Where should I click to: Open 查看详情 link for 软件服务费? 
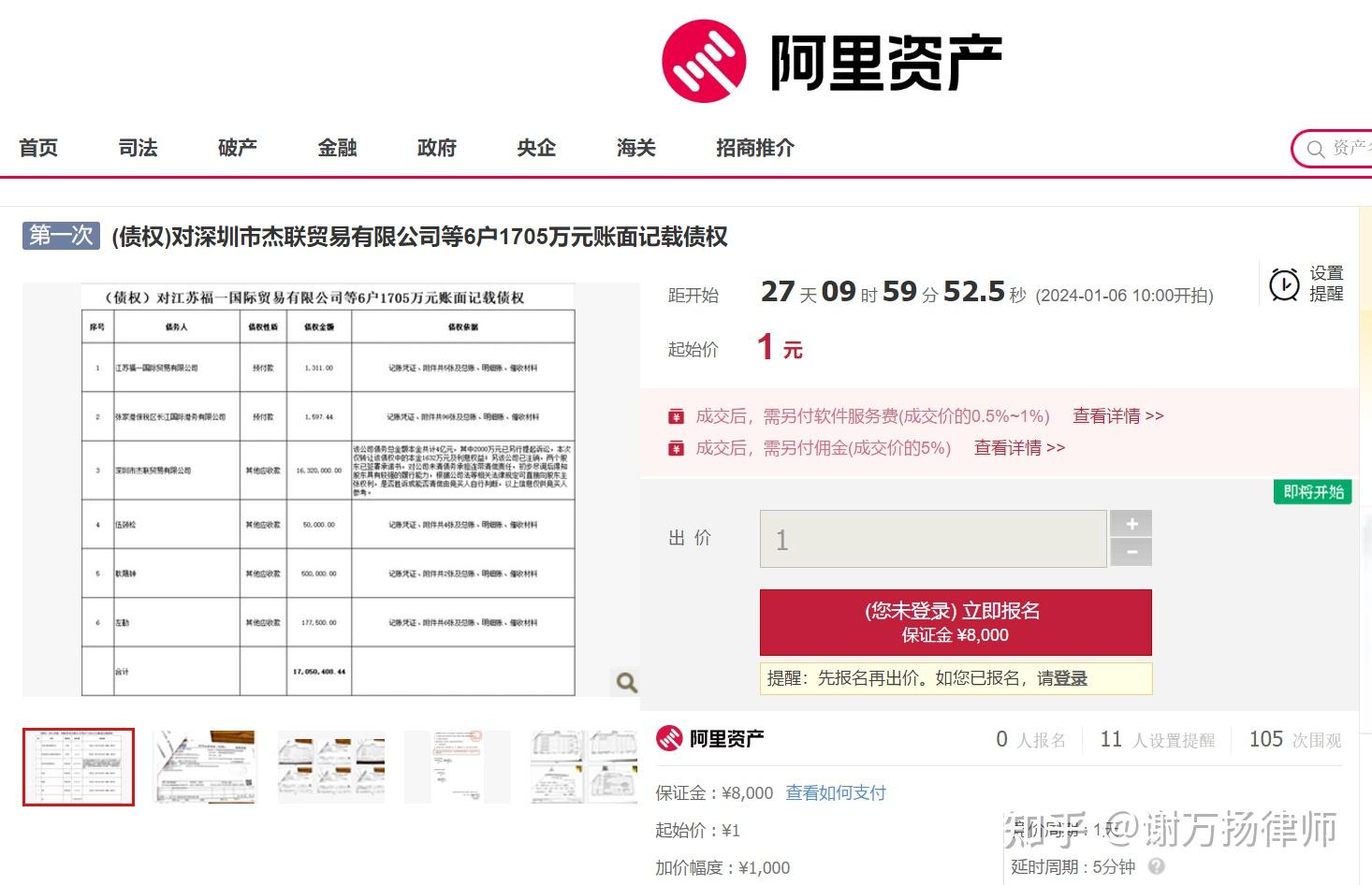point(1118,416)
